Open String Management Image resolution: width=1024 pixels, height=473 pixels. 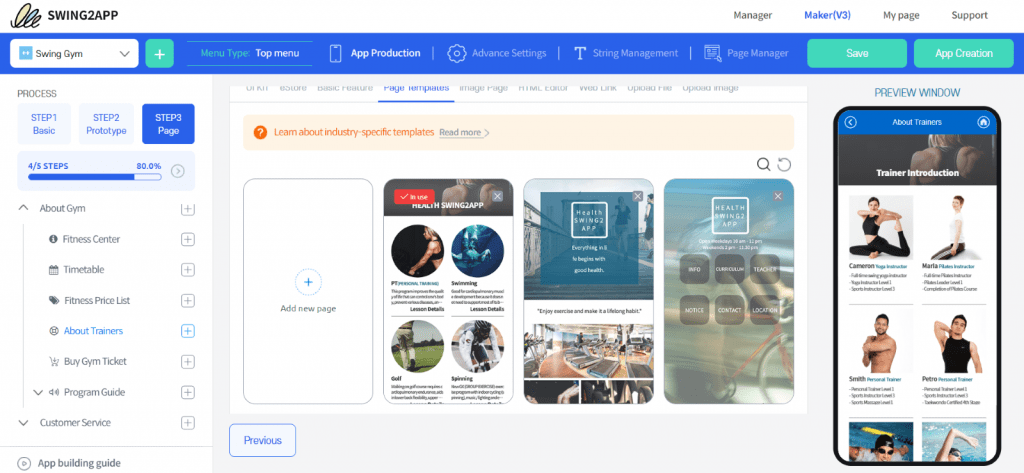click(626, 54)
